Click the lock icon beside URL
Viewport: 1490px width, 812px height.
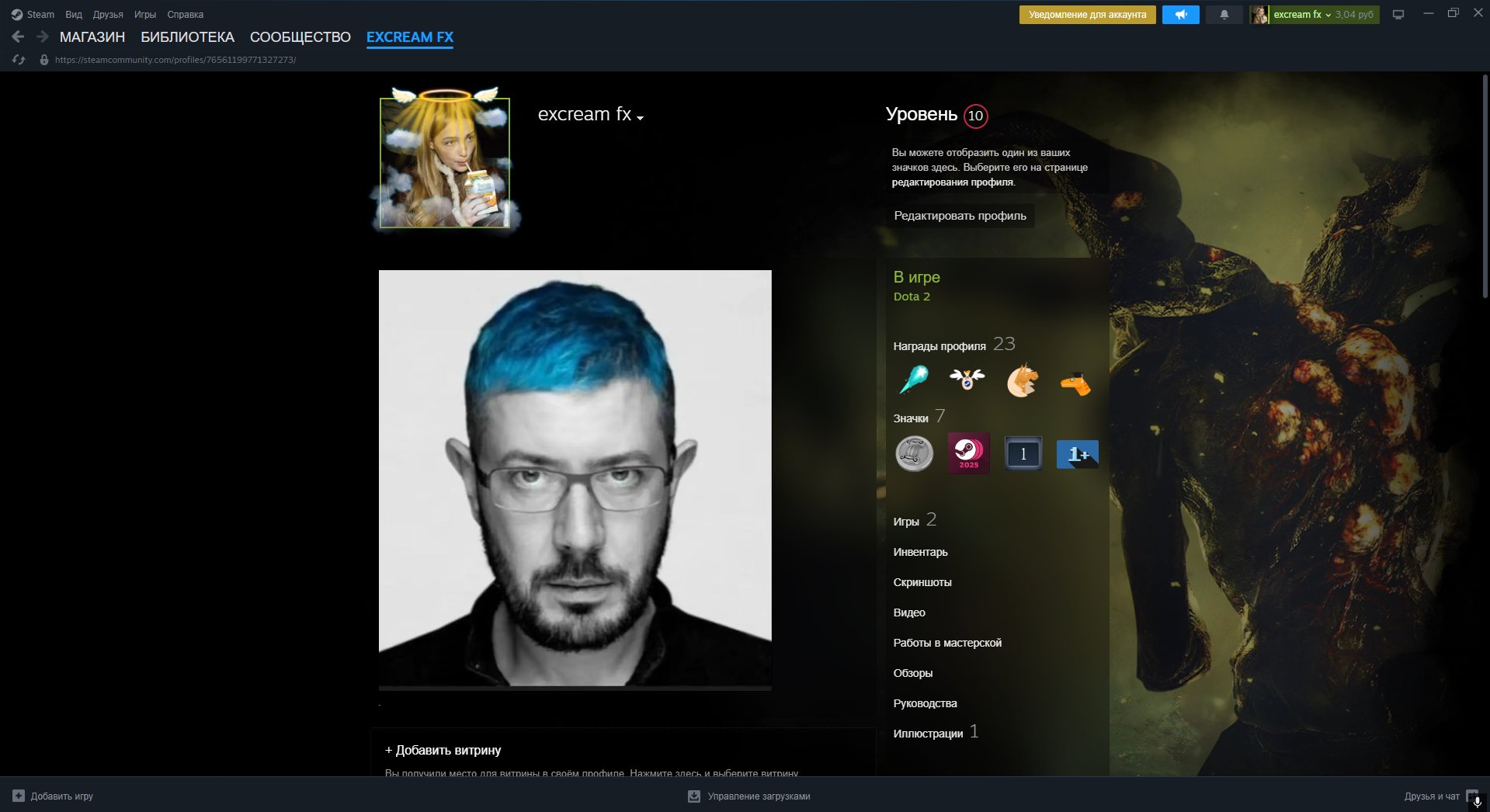(x=44, y=60)
